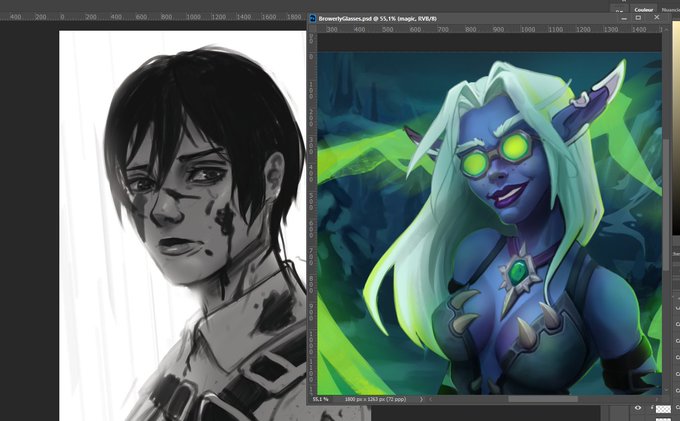The height and width of the screenshot is (421, 680).
Task: Toggle layer visibility eye icon
Action: tap(638, 408)
